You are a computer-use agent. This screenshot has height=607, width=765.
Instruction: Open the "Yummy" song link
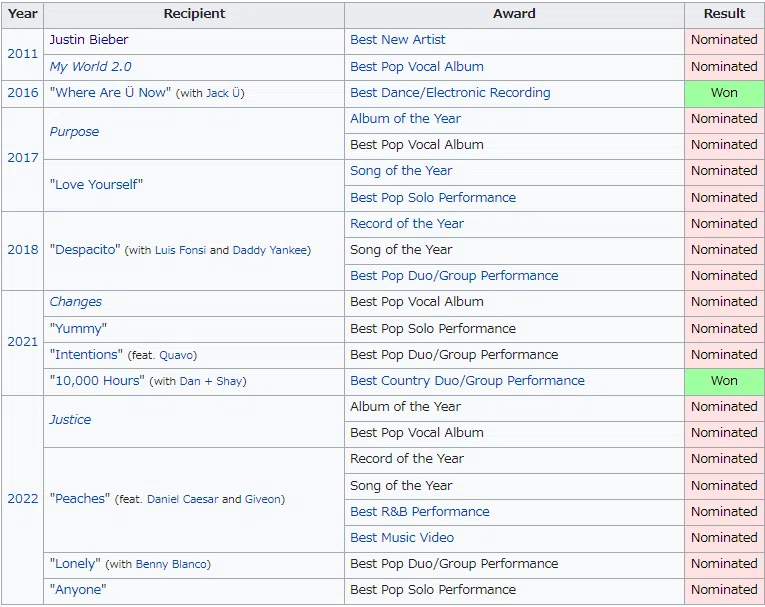78,328
